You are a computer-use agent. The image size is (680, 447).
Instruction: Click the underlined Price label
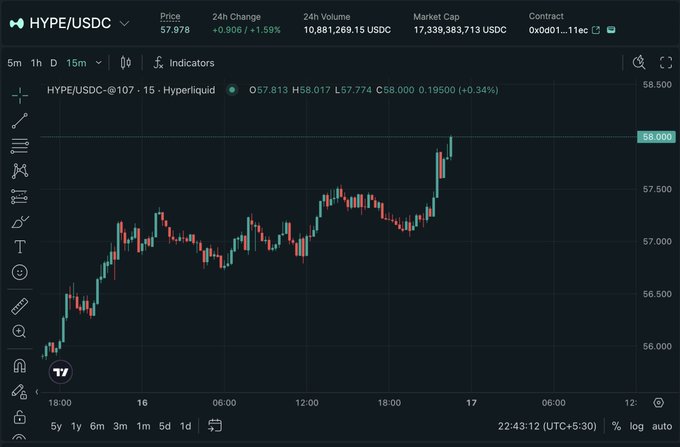tap(170, 16)
